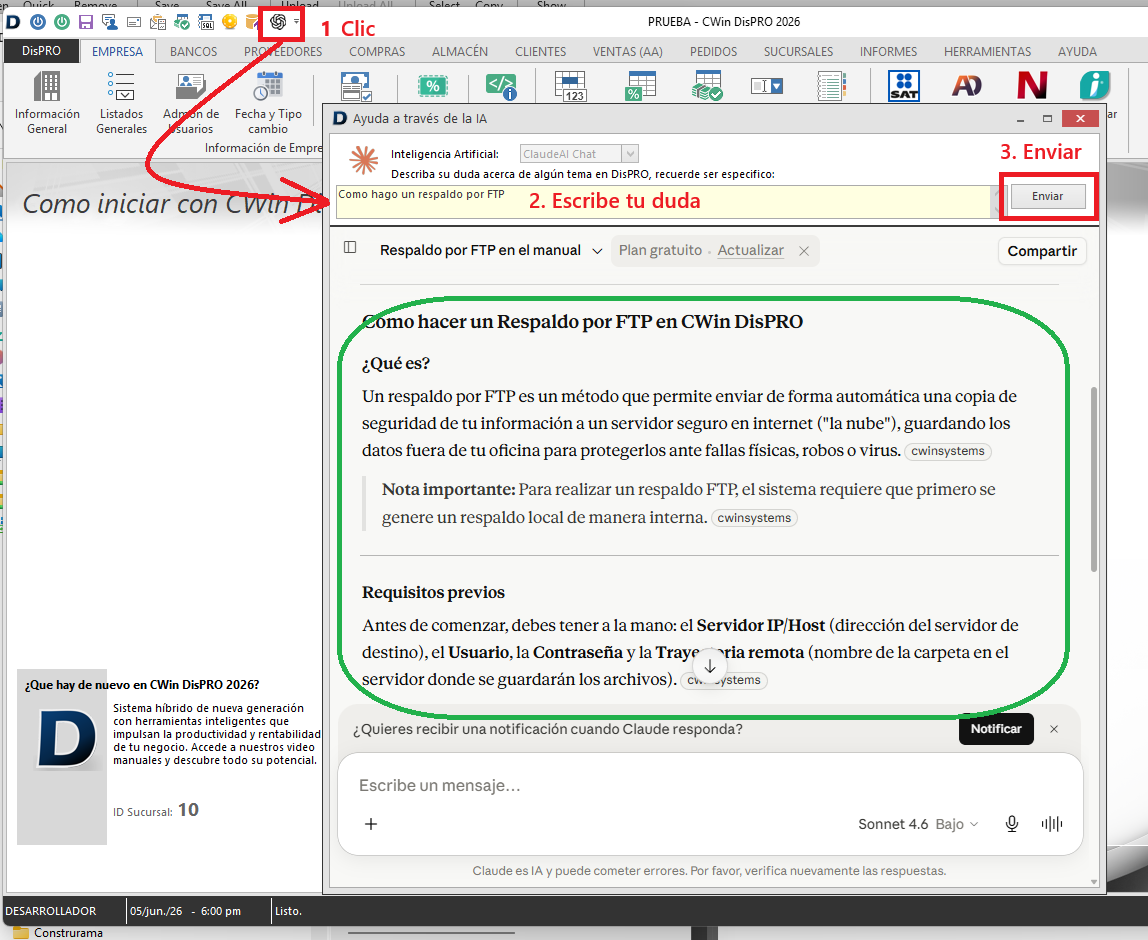Open the INFORMES ribbon tab
Viewport: 1148px width, 940px height.
888,51
